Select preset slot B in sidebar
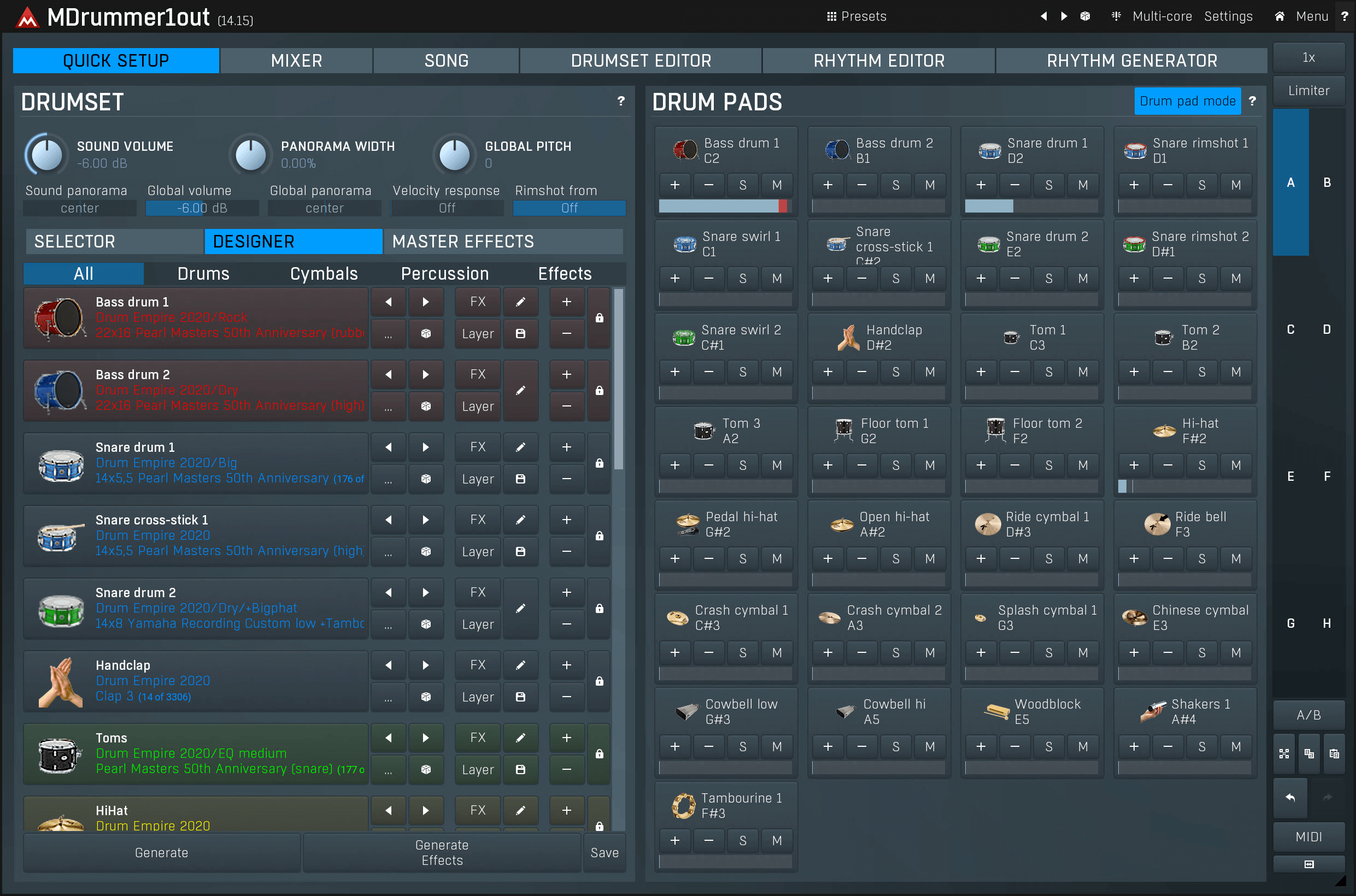The width and height of the screenshot is (1356, 896). click(x=1326, y=183)
